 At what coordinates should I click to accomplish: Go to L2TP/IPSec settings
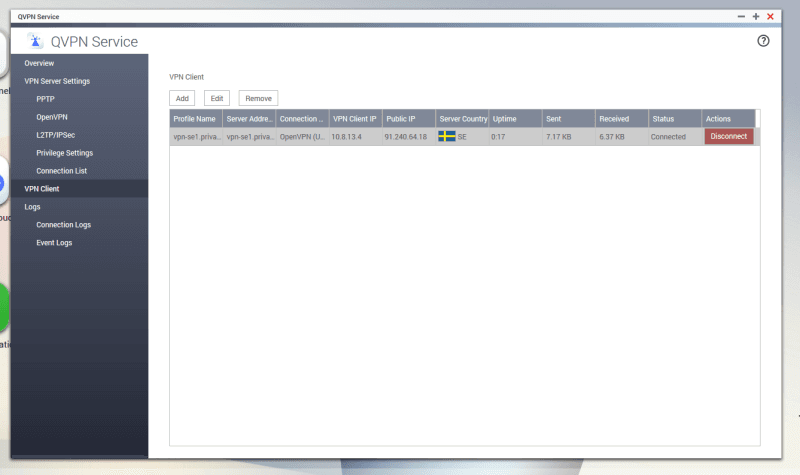coord(58,135)
